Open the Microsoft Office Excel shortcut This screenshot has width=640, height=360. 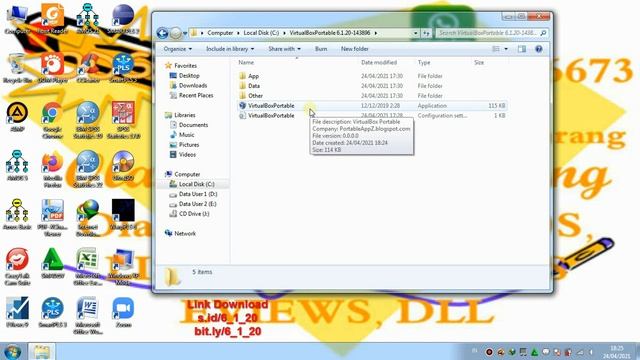87,267
